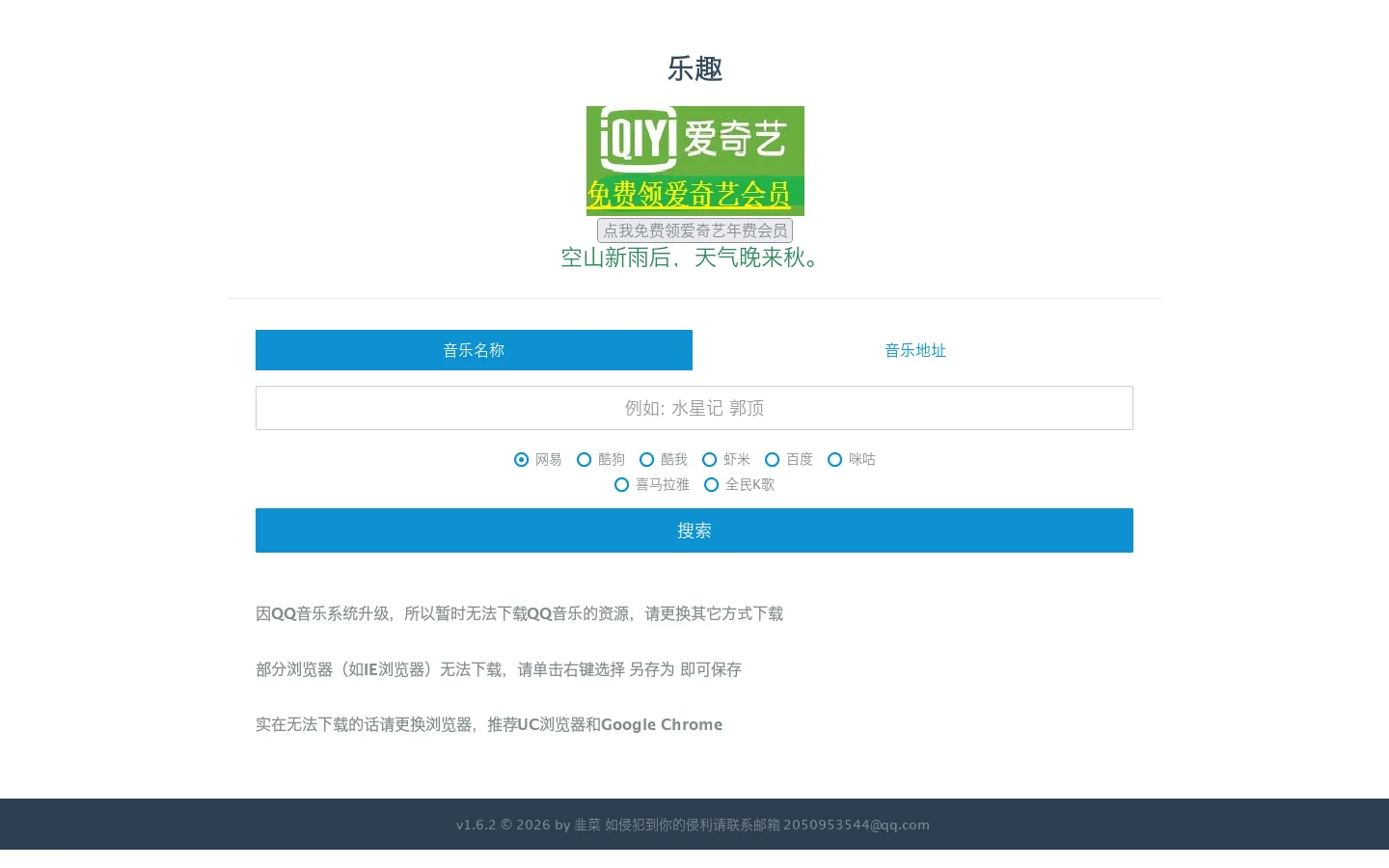Switch to the 音乐名称 tab
Viewport: 1389px width, 868px height.
pos(474,350)
